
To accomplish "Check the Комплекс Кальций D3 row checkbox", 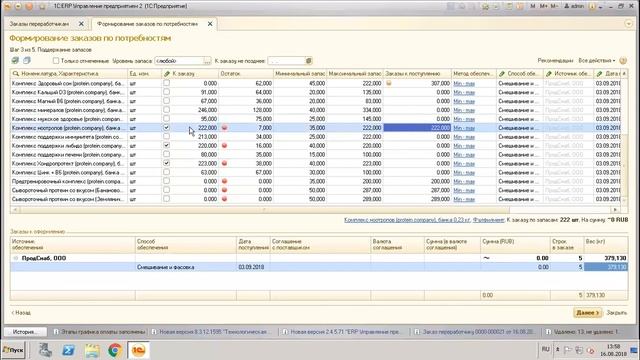I will [167, 92].
